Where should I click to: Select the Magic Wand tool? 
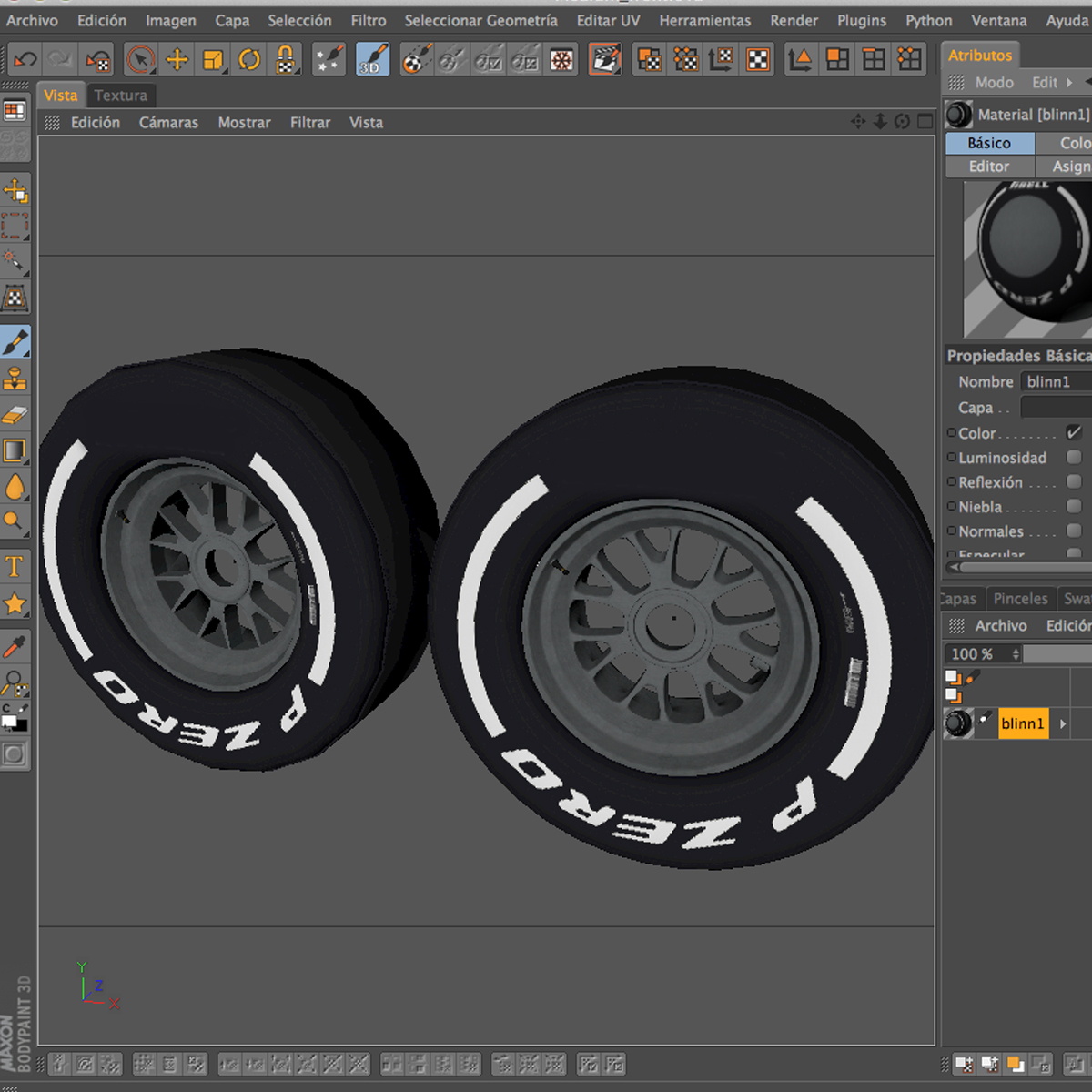click(x=15, y=261)
